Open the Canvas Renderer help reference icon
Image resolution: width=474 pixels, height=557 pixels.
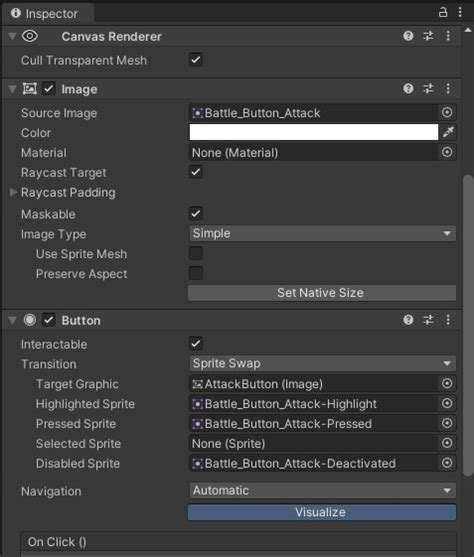click(408, 36)
